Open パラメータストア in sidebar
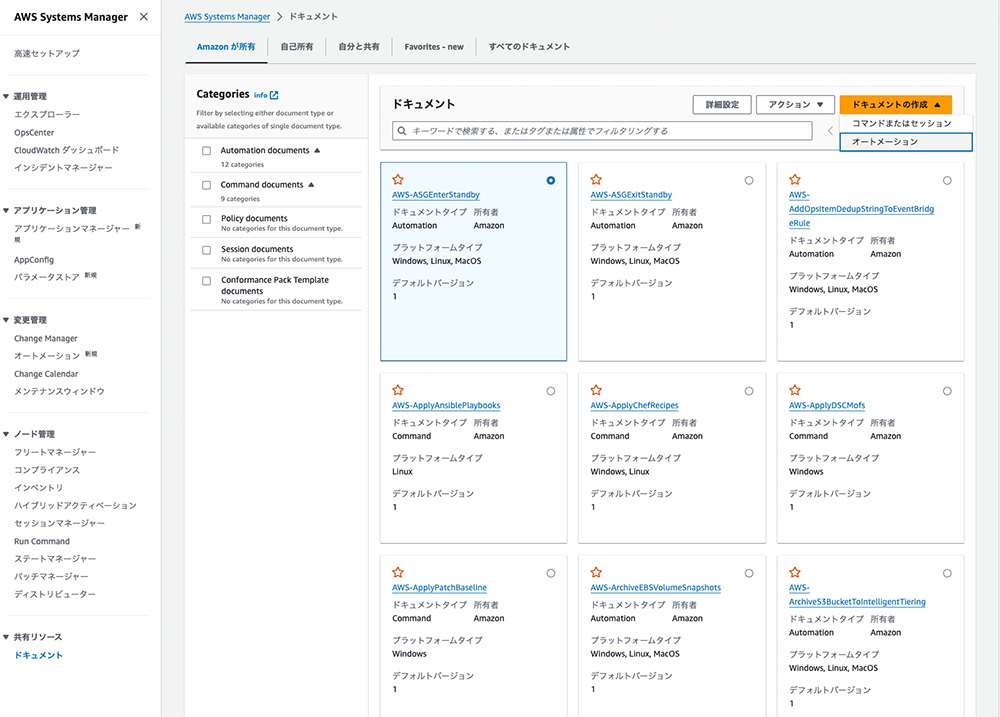 point(47,277)
